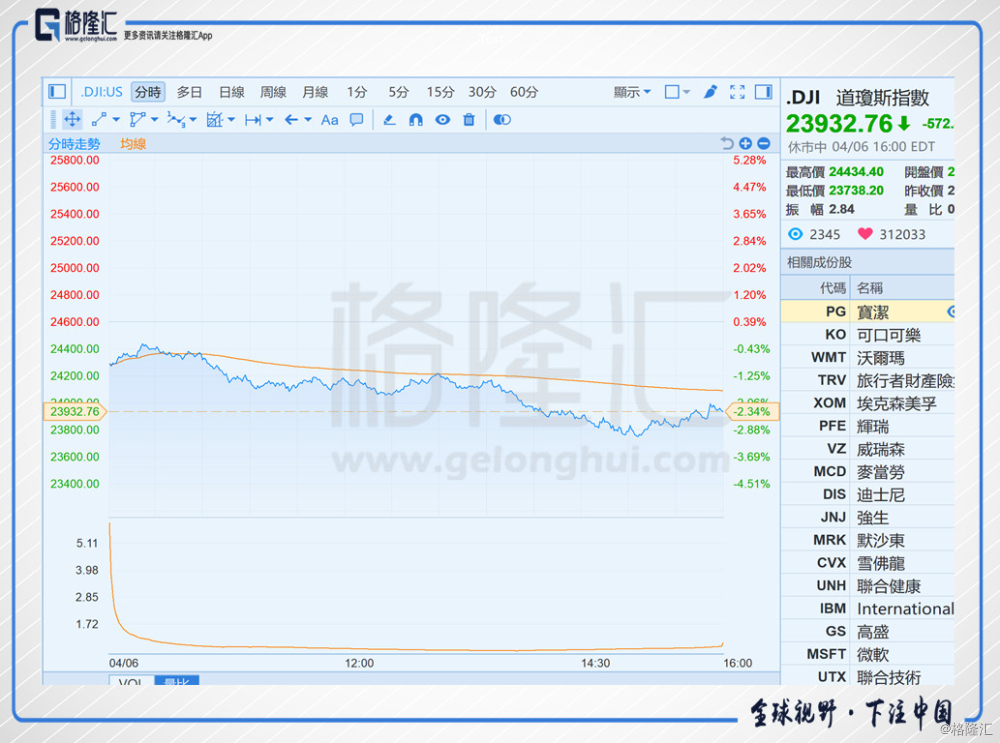The width and height of the screenshot is (1000, 743).
Task: Toggle the 均線 average line legend
Action: click(133, 143)
